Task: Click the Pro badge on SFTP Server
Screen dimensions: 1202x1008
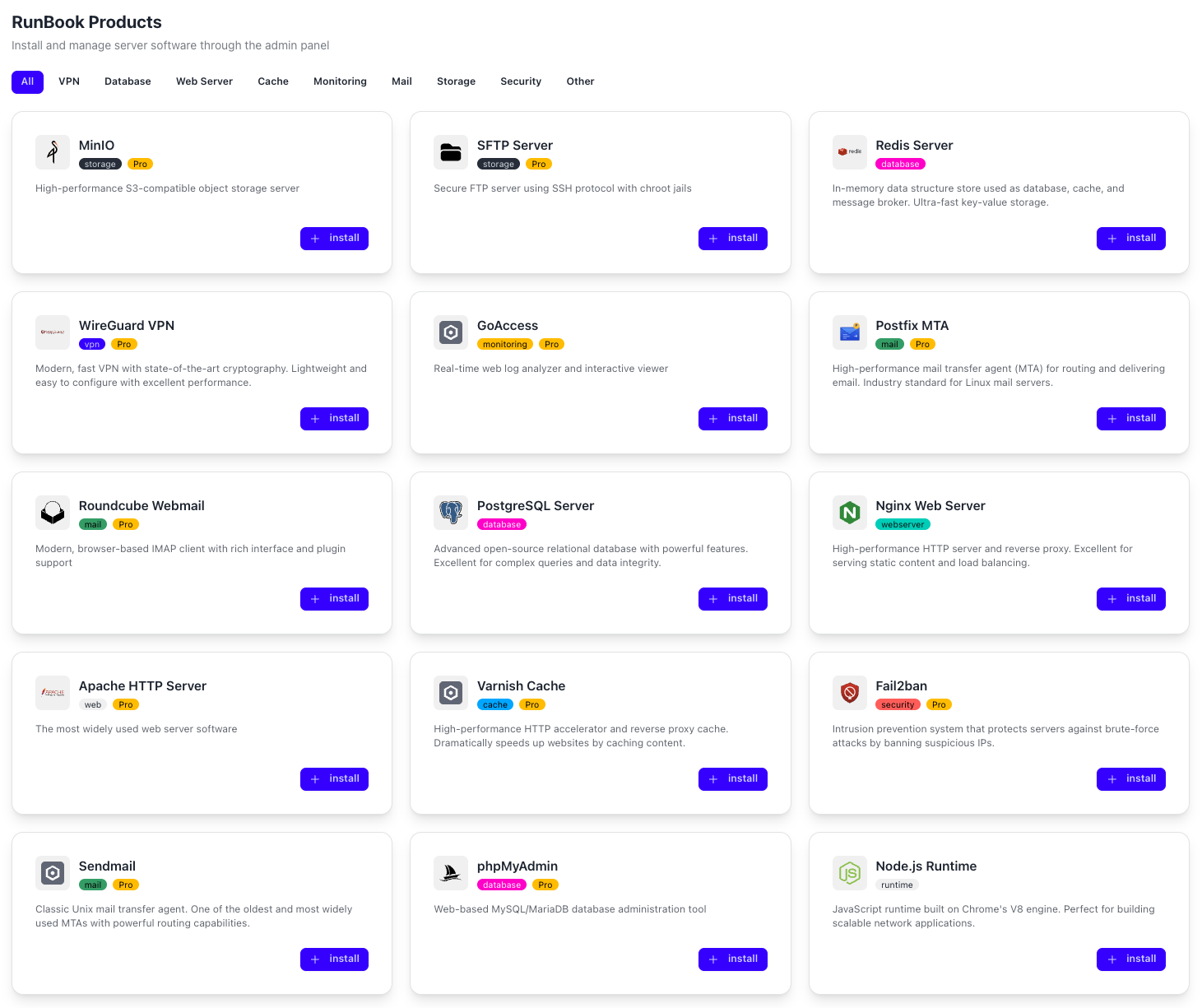Action: click(539, 165)
